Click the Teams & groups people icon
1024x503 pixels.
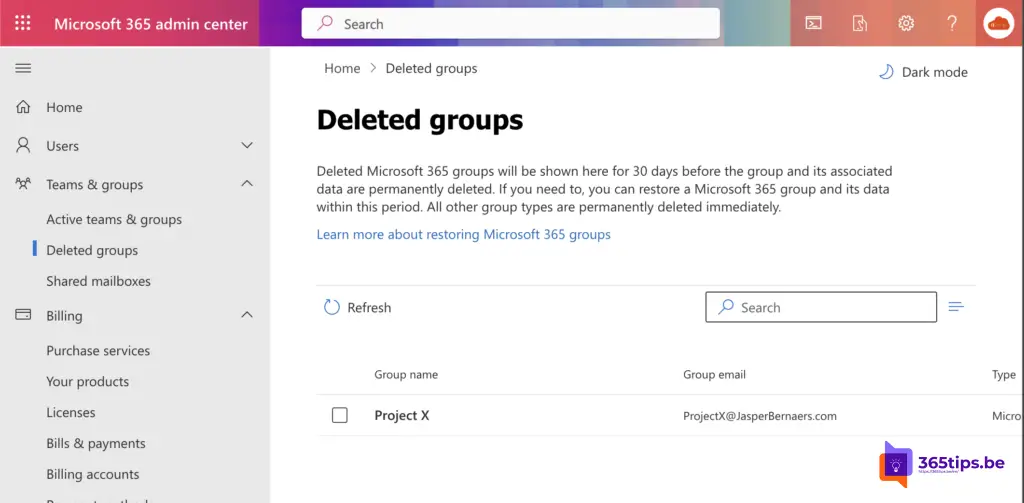tap(24, 184)
